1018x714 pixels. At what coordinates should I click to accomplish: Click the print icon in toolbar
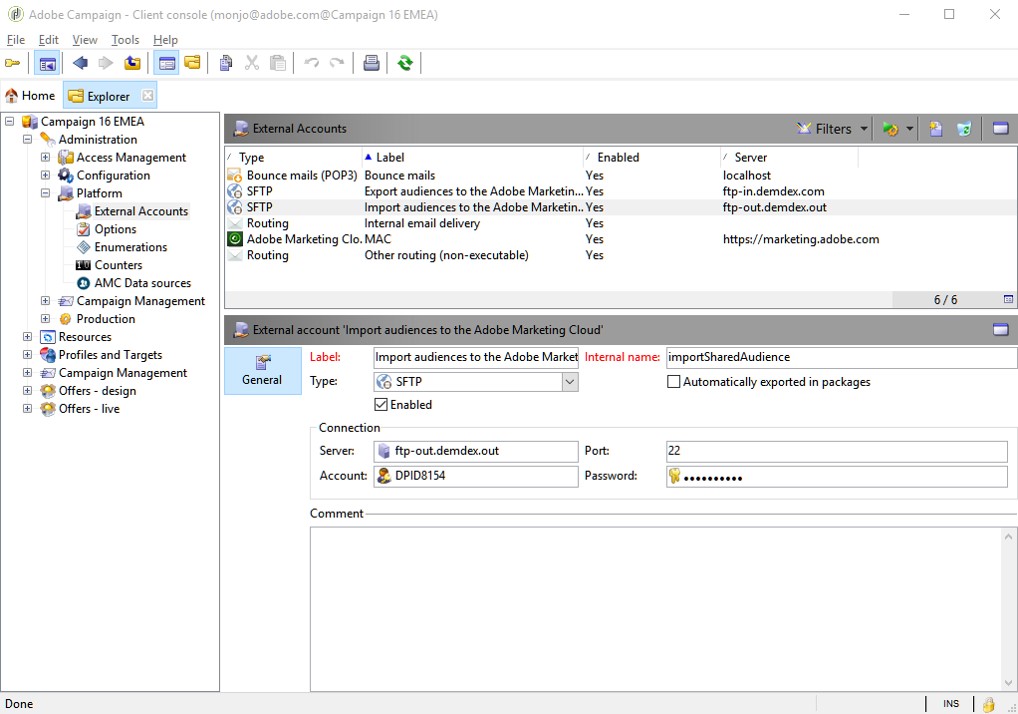click(x=371, y=63)
